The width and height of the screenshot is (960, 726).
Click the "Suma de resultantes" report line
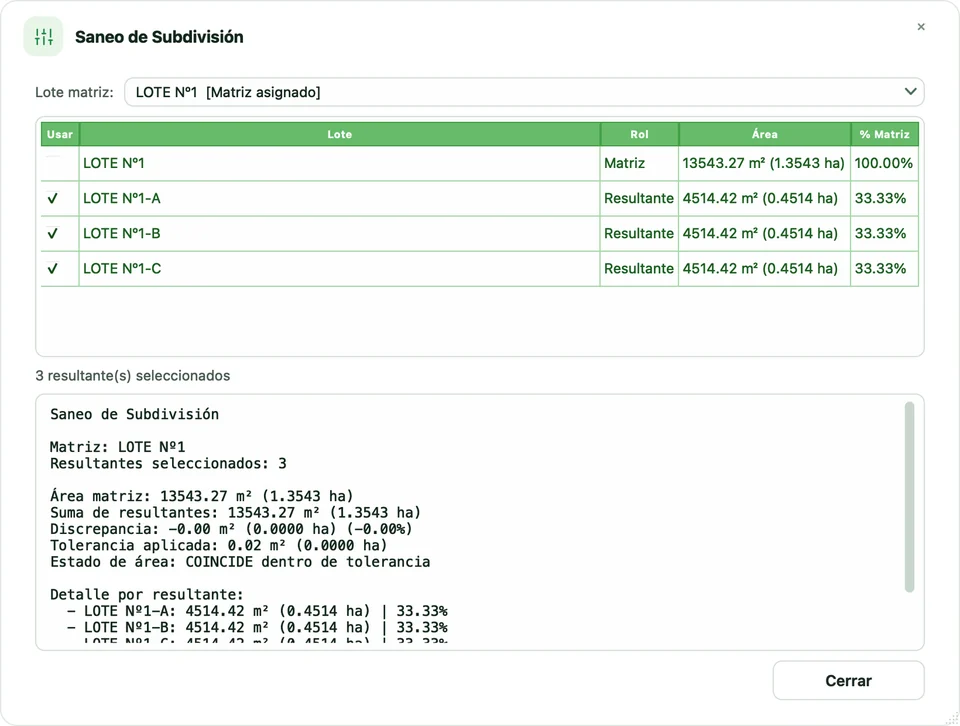pos(236,512)
